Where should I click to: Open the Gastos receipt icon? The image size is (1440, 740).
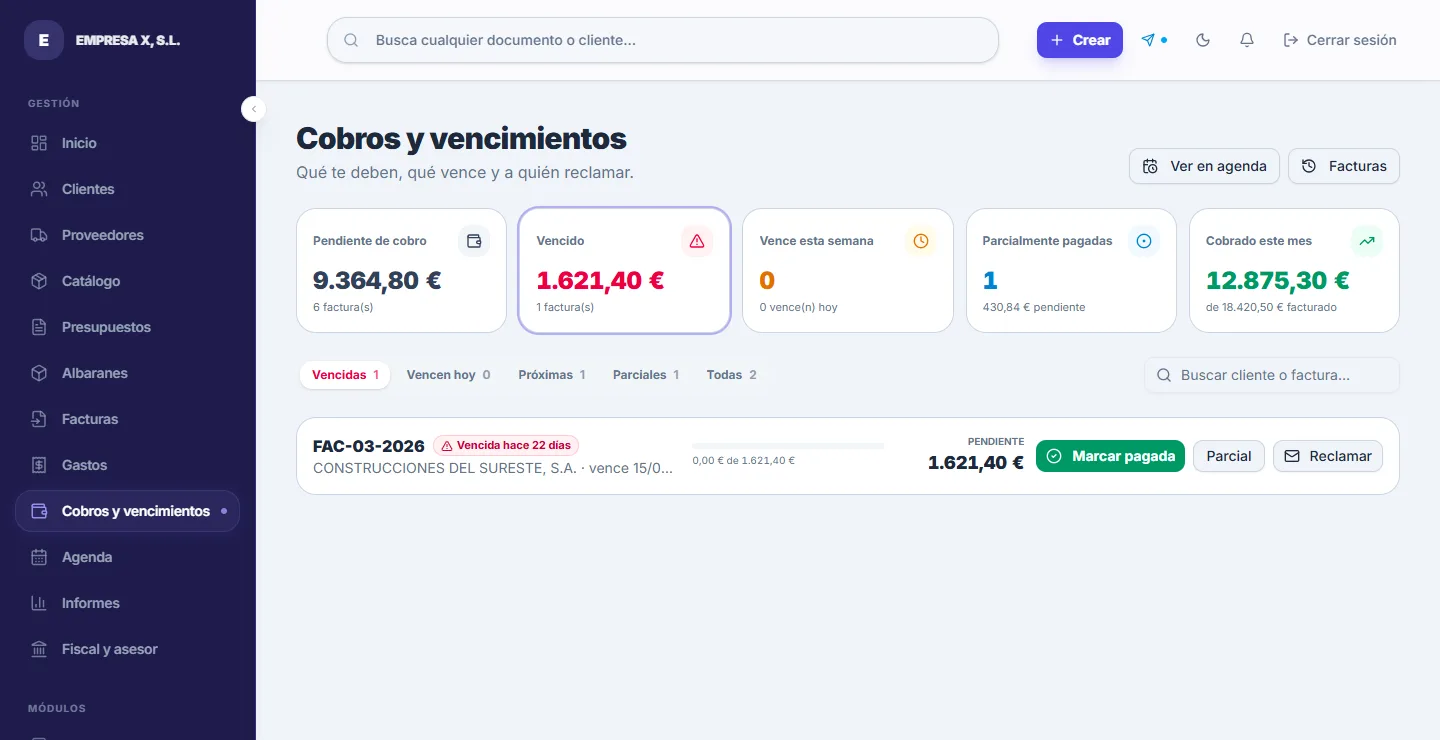[39, 465]
